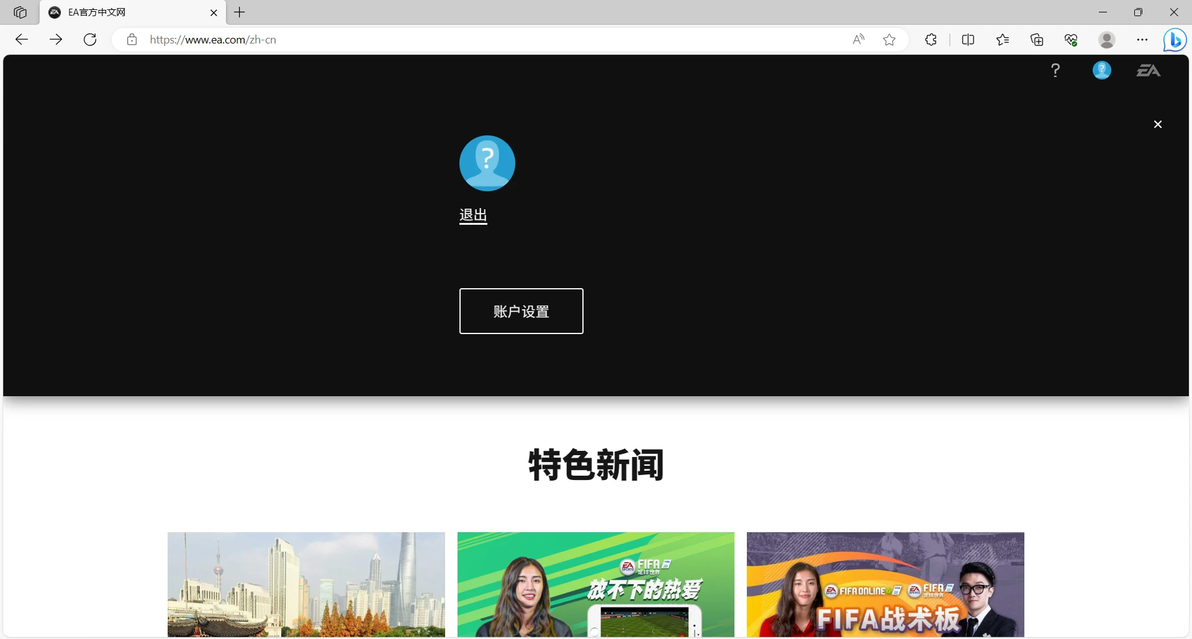Close the account panel with X

(1158, 124)
